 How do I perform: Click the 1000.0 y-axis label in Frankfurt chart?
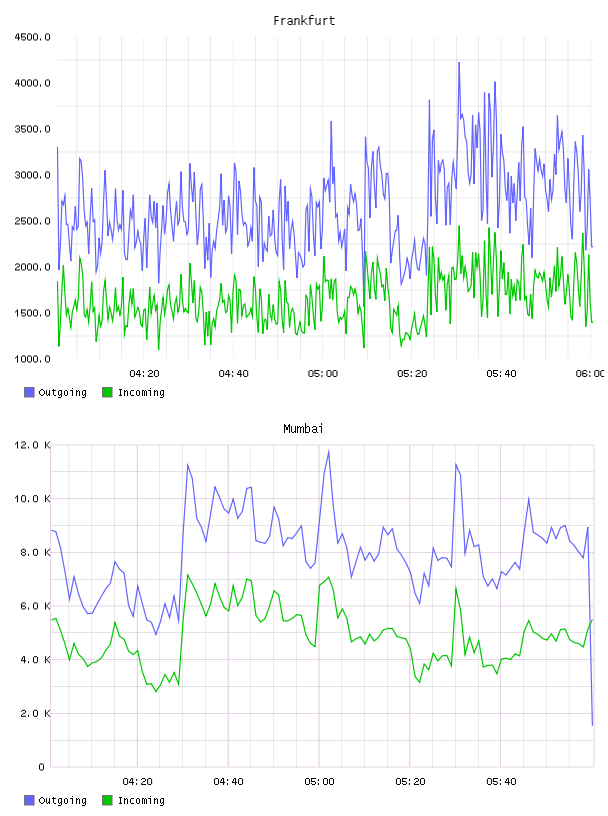[x=32, y=359]
